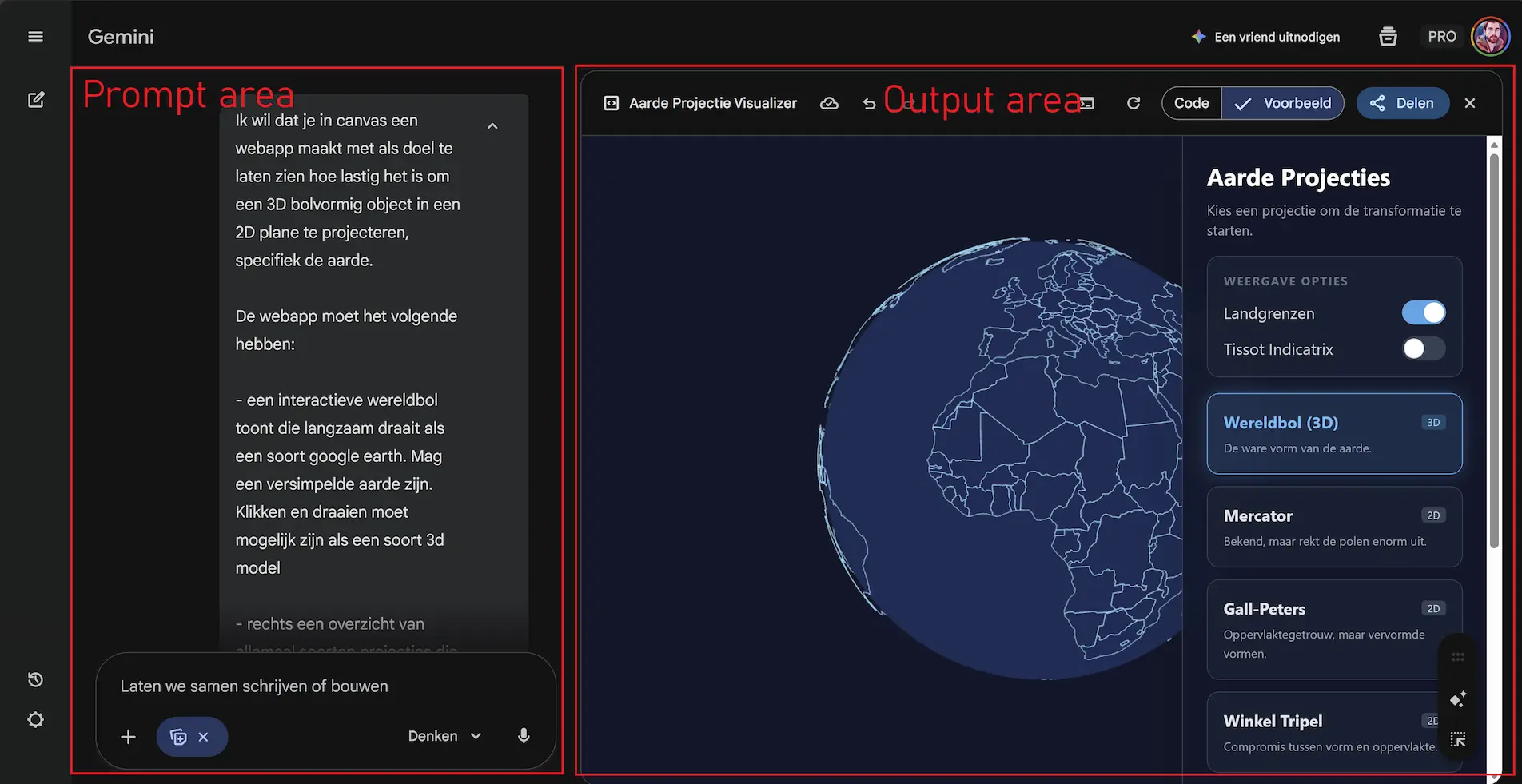The height and width of the screenshot is (784, 1522).
Task: Remove the Canvas chip with its X
Action: pos(204,736)
